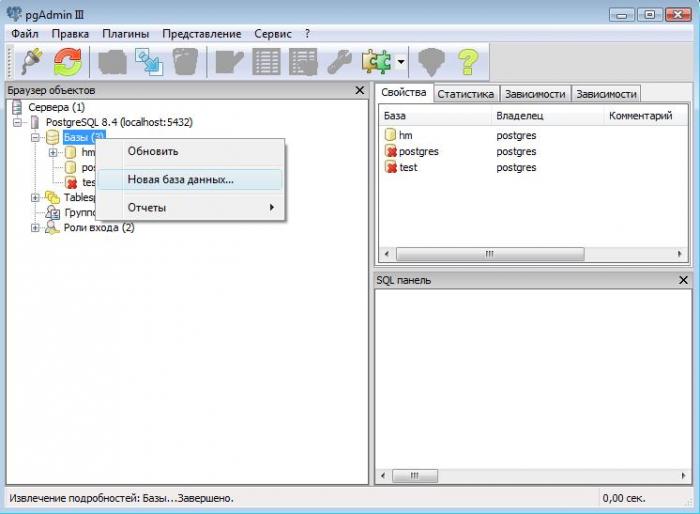This screenshot has height=514, width=700.
Task: Click the trash drop object toolbar icon
Action: click(x=185, y=62)
